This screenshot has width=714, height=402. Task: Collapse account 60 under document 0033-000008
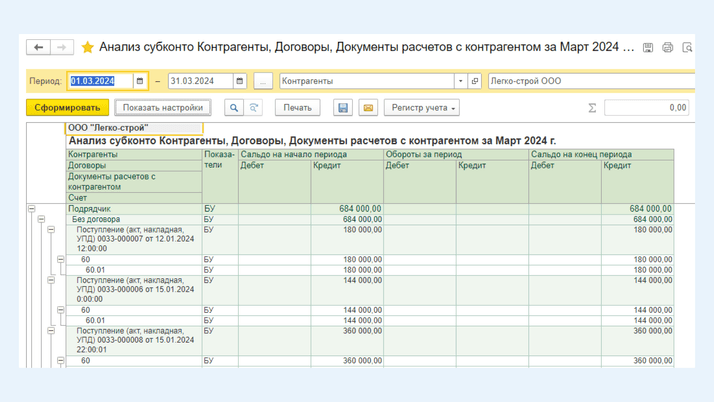pyautogui.click(x=61, y=361)
